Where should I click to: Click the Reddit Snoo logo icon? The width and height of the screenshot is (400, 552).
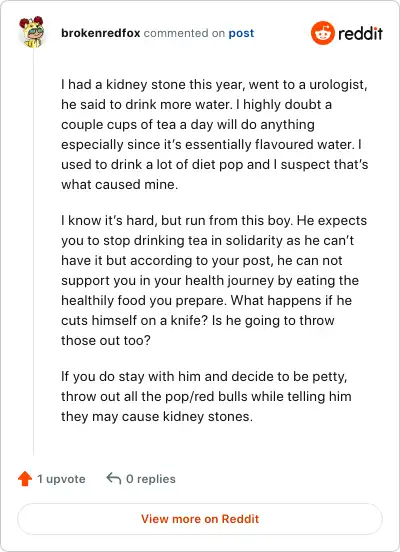click(x=323, y=33)
